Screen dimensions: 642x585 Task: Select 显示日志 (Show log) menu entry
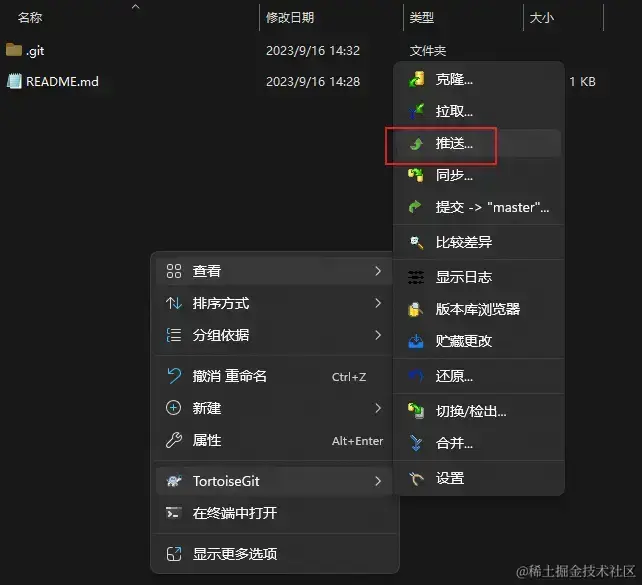[x=479, y=277]
